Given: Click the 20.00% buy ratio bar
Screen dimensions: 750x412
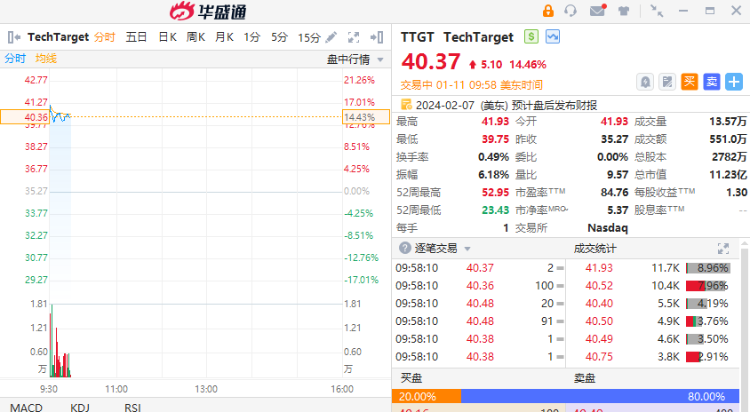Looking at the screenshot, I should pyautogui.click(x=426, y=396).
